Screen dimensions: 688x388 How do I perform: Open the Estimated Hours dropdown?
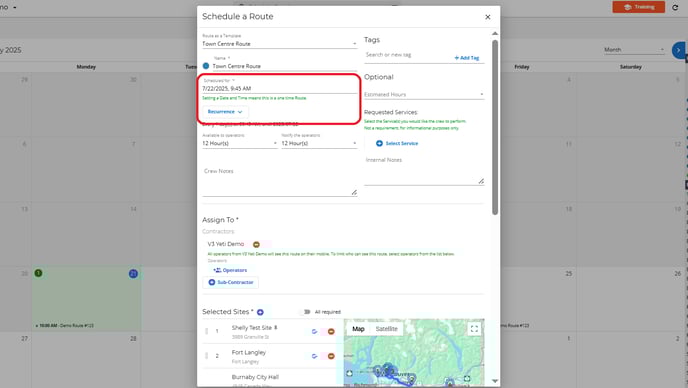(424, 94)
